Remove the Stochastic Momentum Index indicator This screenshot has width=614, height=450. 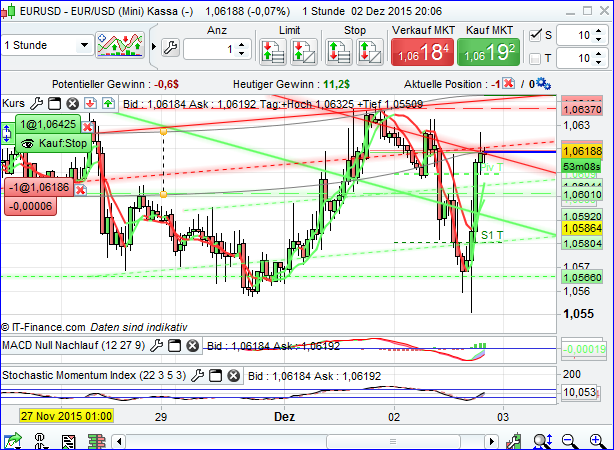tap(233, 376)
